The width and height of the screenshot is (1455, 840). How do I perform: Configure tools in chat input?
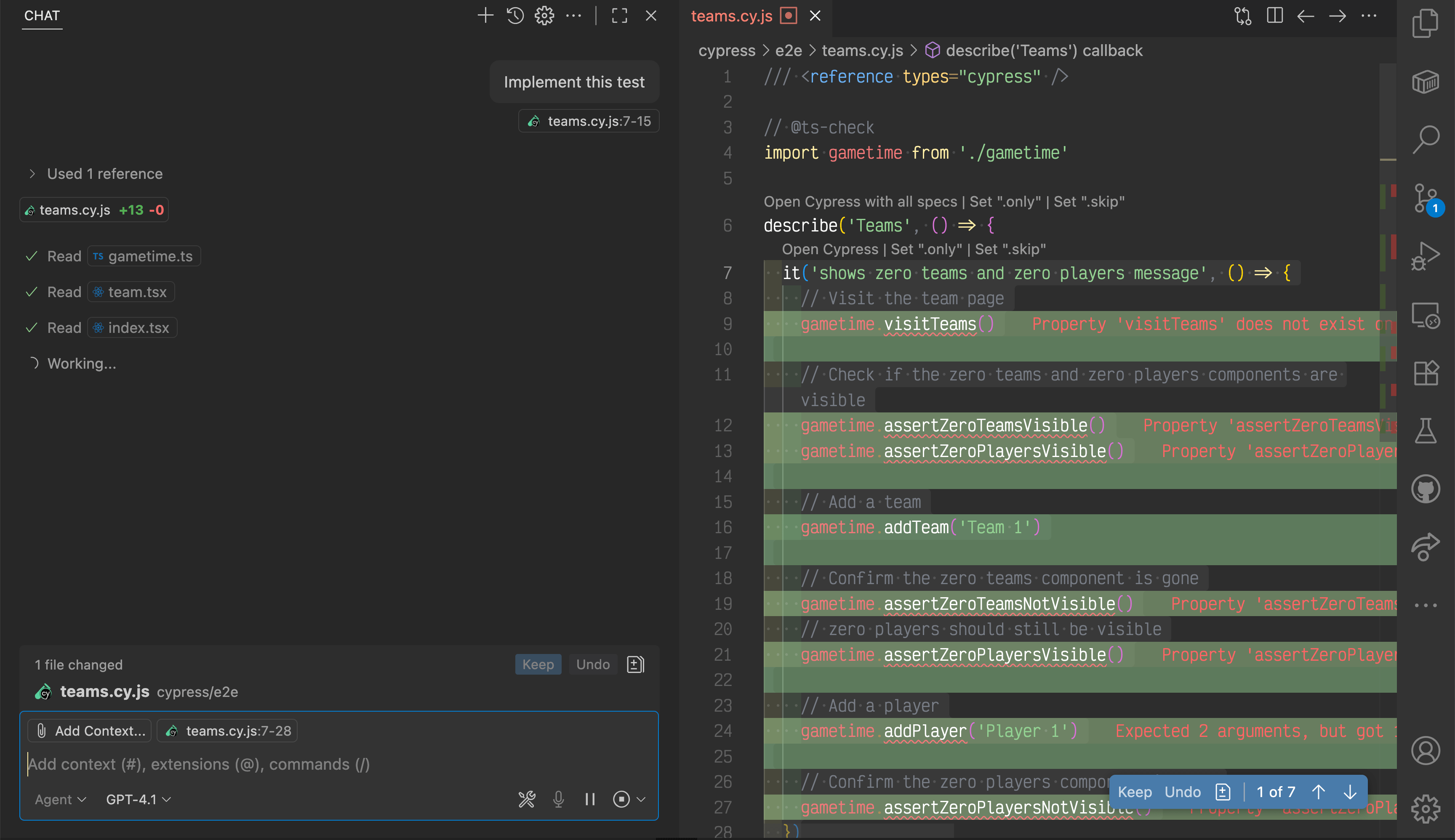(x=526, y=799)
